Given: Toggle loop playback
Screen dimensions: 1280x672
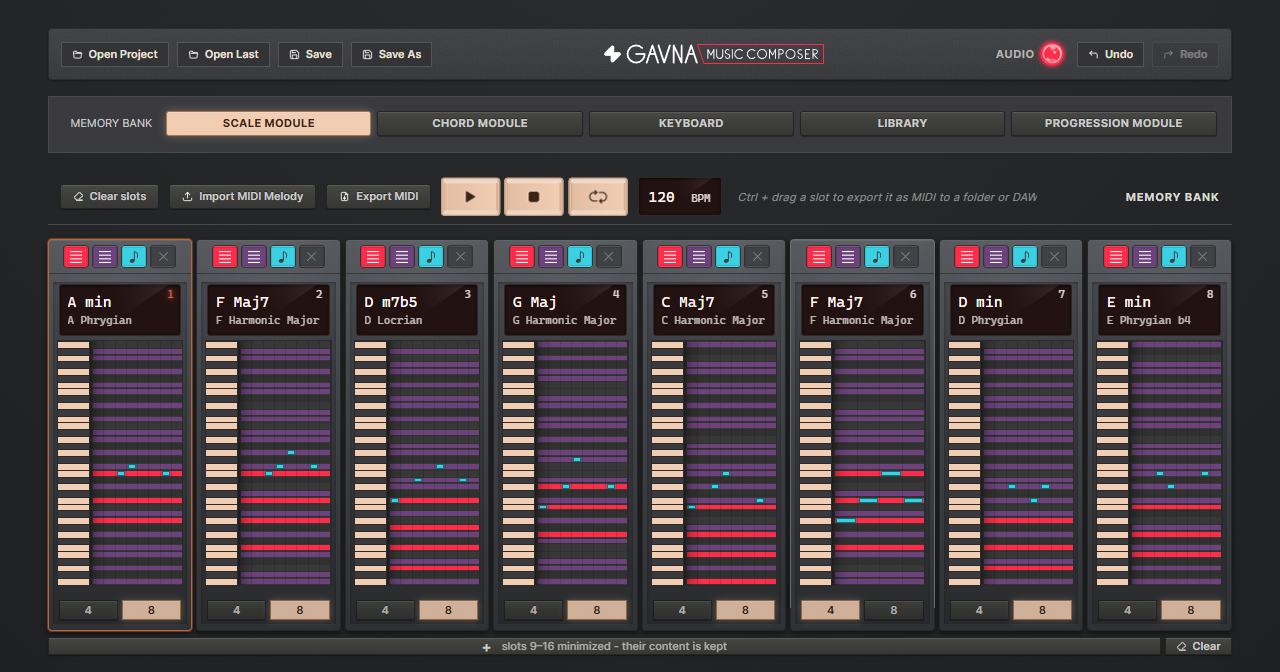Looking at the screenshot, I should [598, 197].
